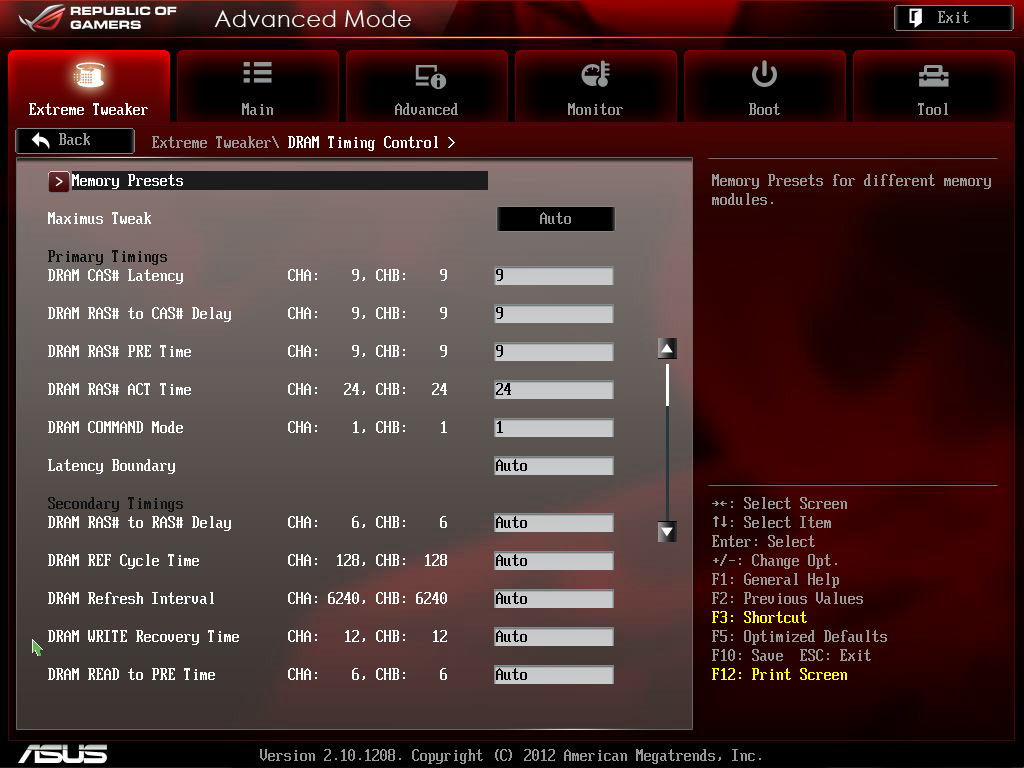Expand the Memory Presets submenu arrow

click(58, 182)
